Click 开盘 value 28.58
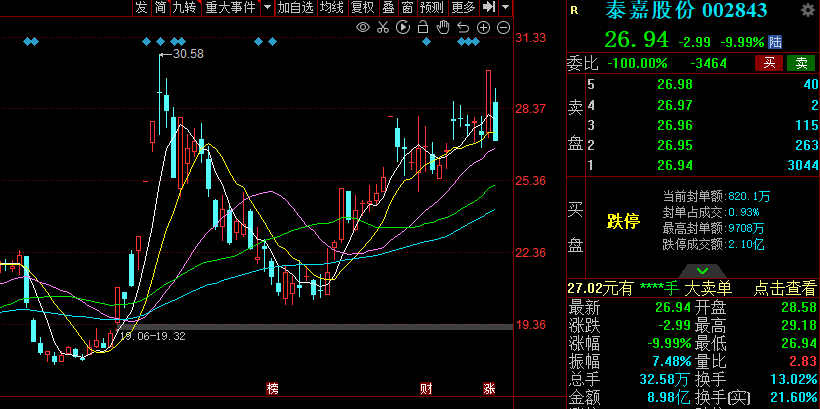This screenshot has height=409, width=820. (x=799, y=307)
